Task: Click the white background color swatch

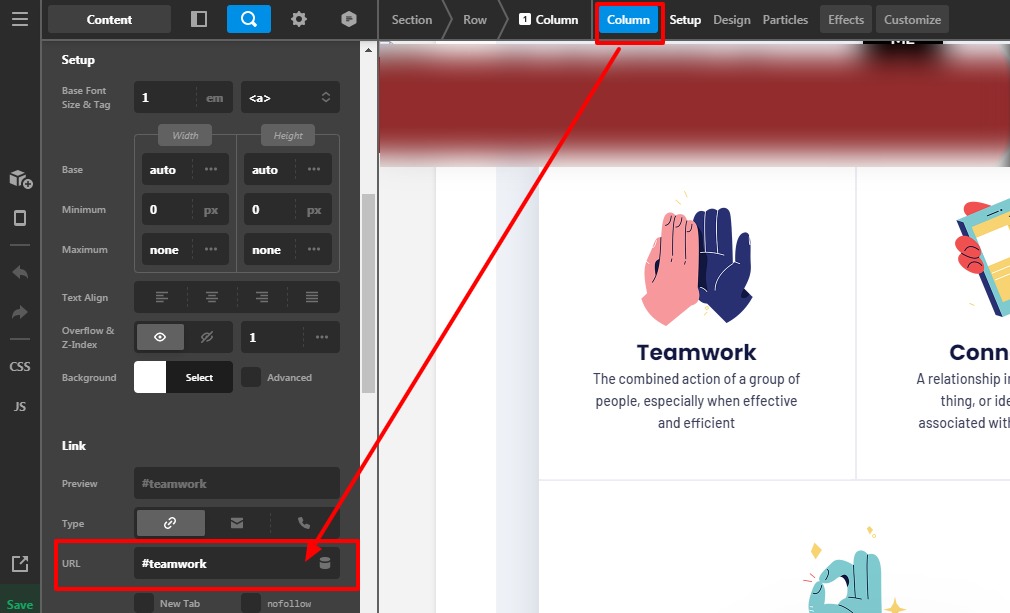Action: click(x=150, y=377)
